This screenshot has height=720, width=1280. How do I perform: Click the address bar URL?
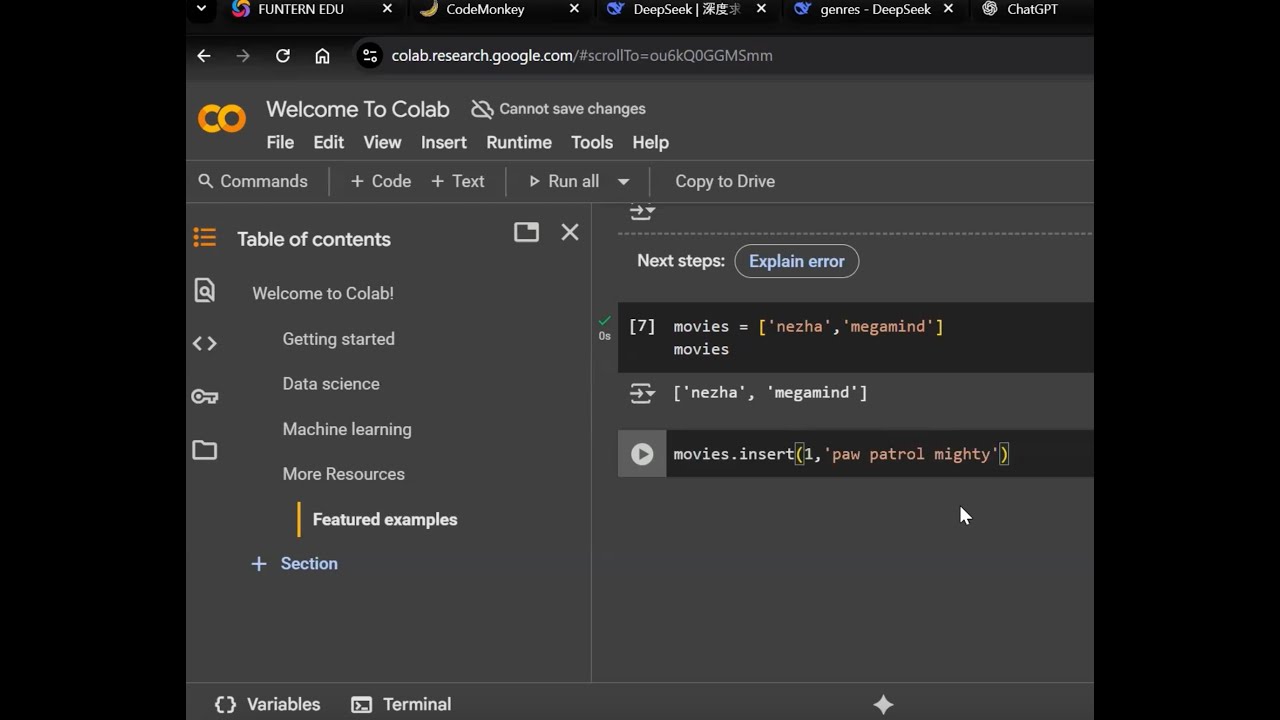[x=582, y=56]
